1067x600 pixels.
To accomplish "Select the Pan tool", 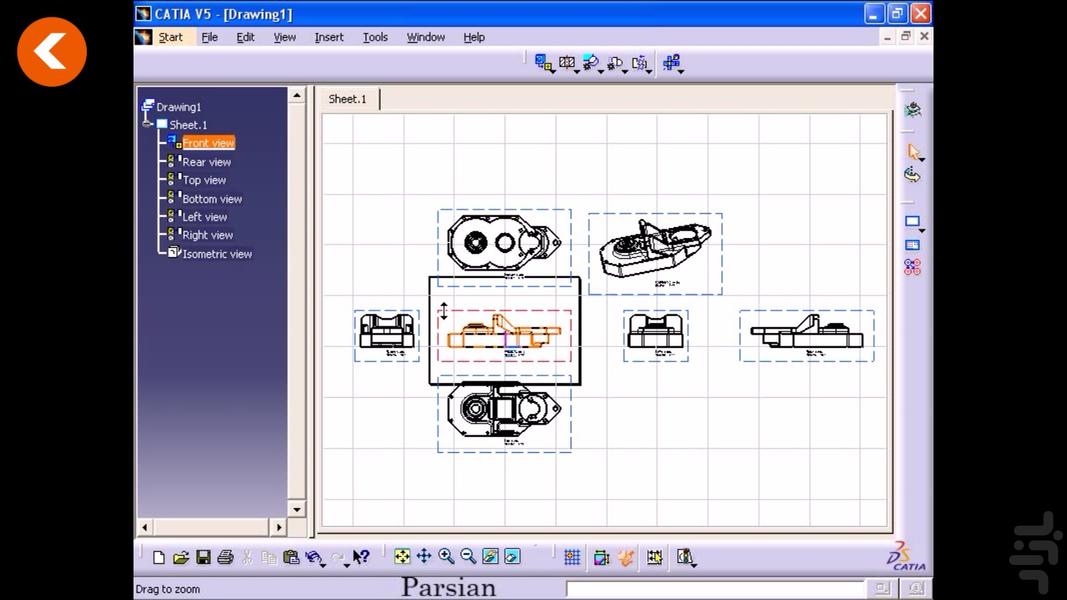I will tap(424, 556).
